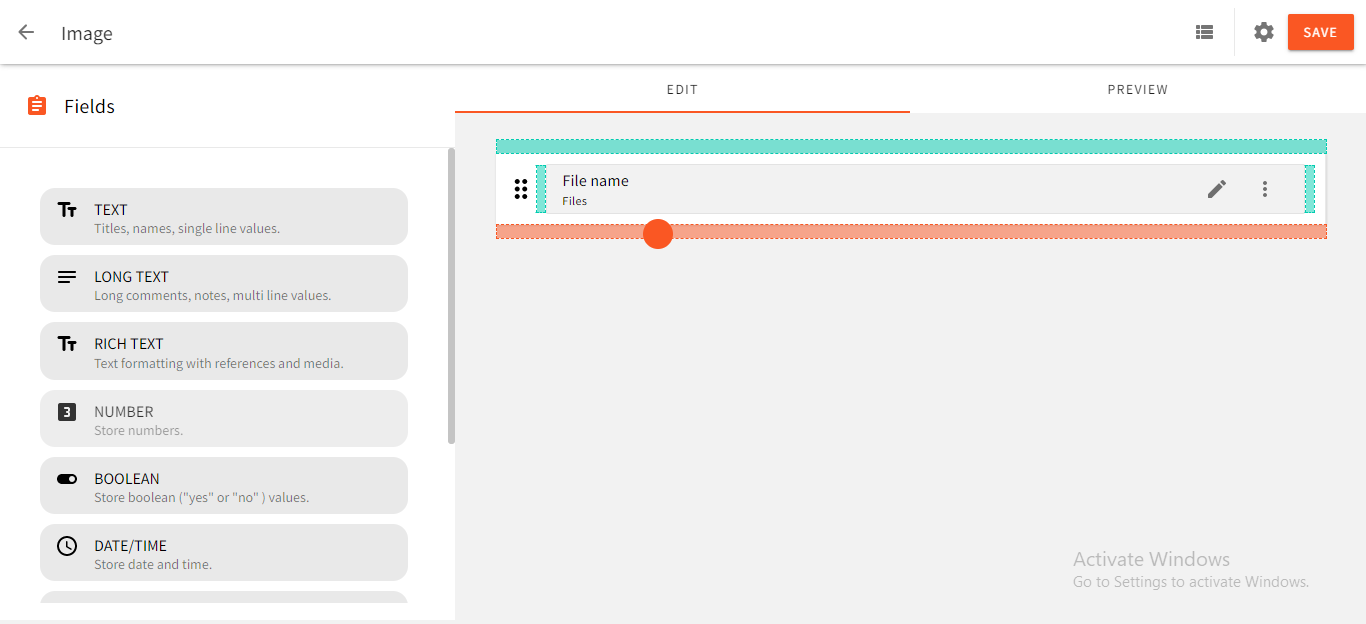Image resolution: width=1366 pixels, height=624 pixels.
Task: Click the Boolean toggle icon
Action: [67, 479]
